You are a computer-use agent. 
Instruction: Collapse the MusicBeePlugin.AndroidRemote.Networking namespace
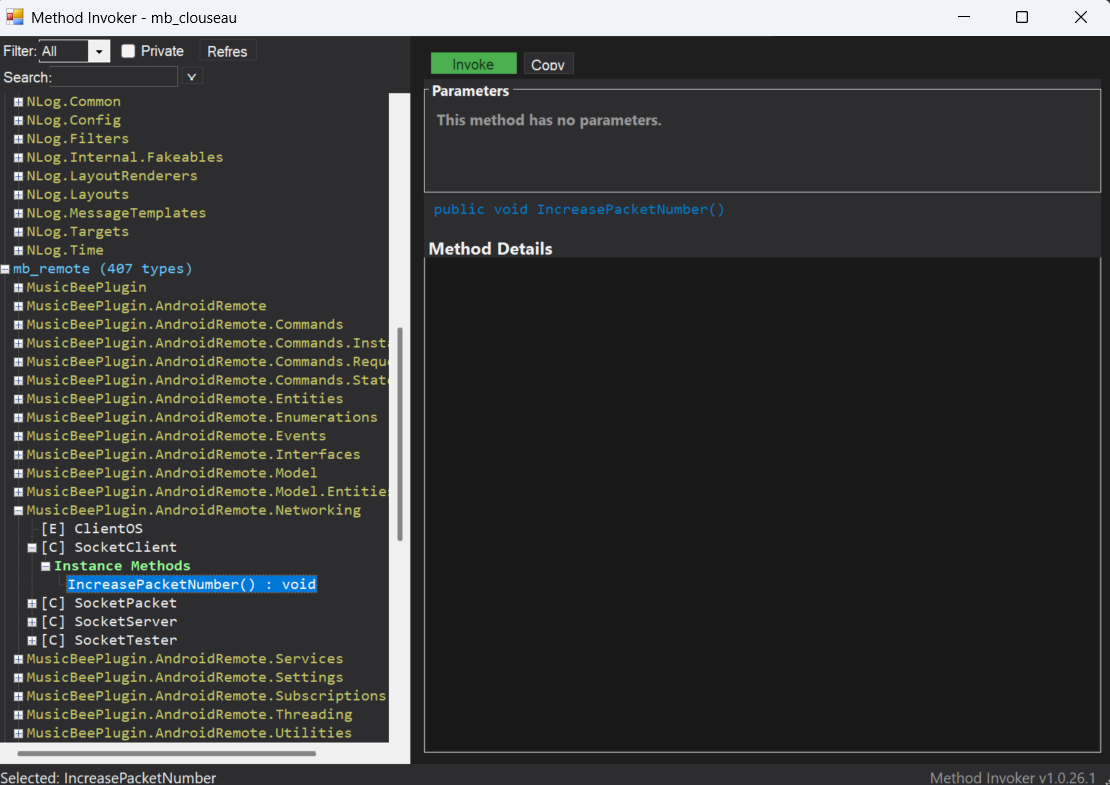pos(18,511)
